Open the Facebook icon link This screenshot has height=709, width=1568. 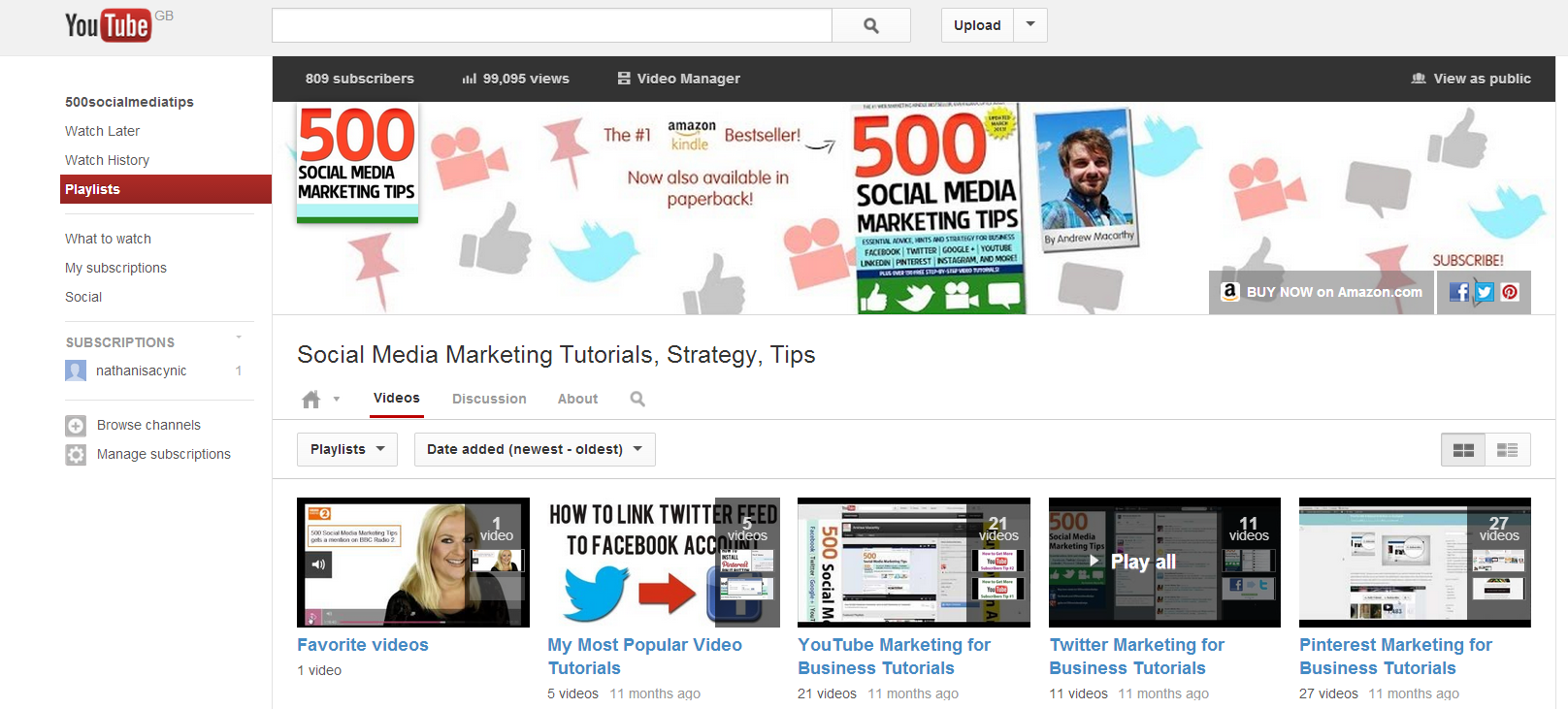(1458, 292)
